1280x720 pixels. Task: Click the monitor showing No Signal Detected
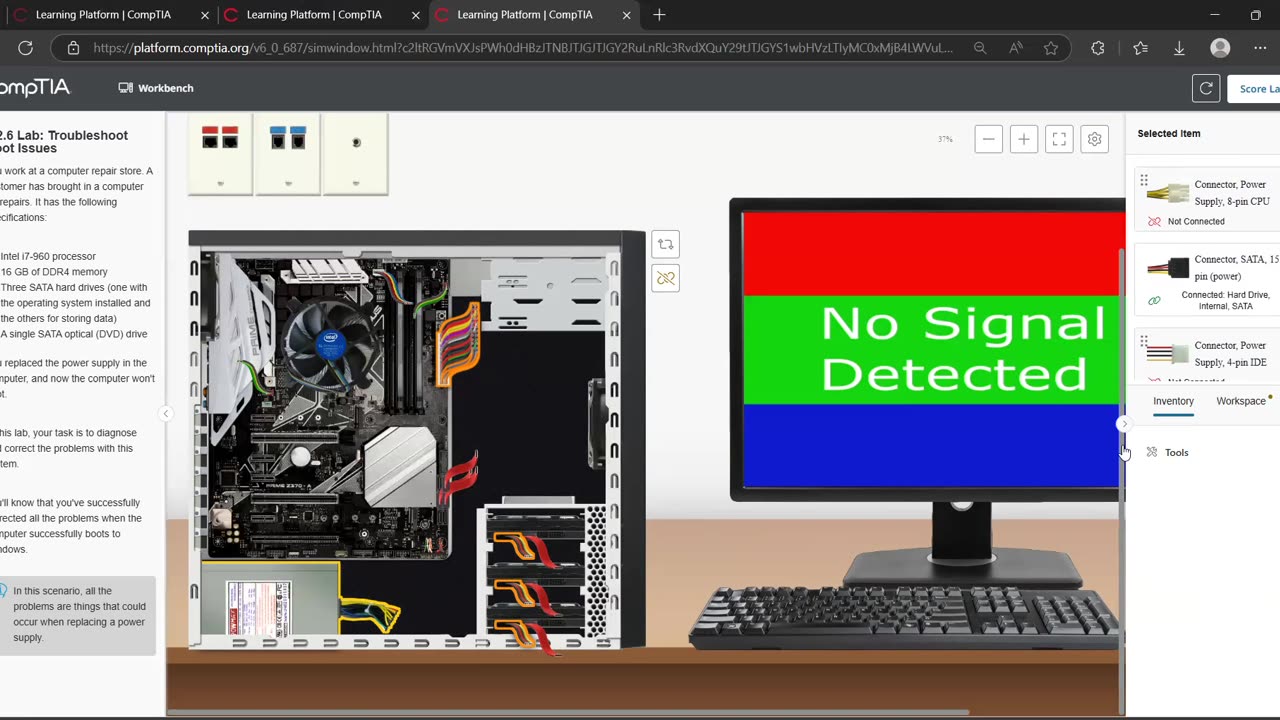tap(929, 348)
